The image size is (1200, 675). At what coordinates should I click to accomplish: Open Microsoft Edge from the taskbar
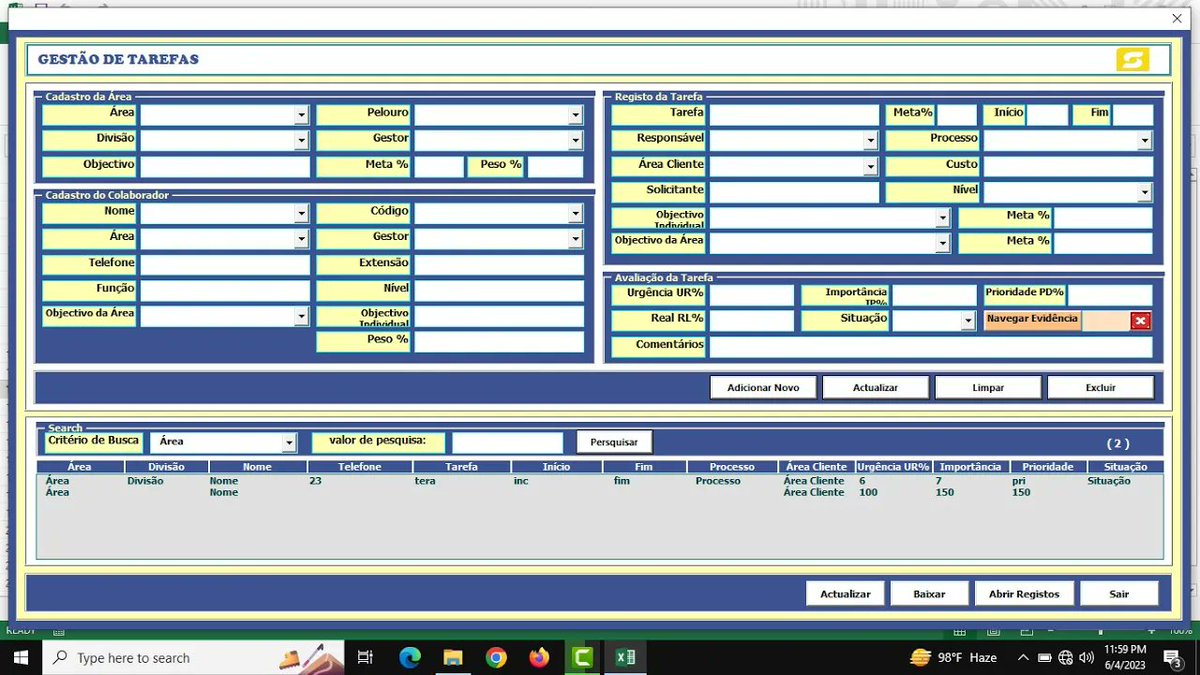(409, 657)
